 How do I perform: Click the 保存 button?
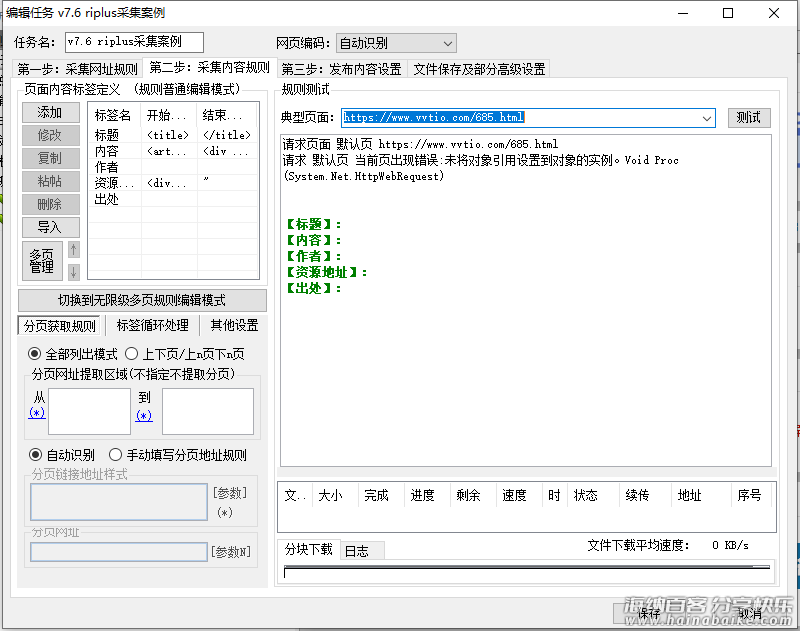click(648, 614)
